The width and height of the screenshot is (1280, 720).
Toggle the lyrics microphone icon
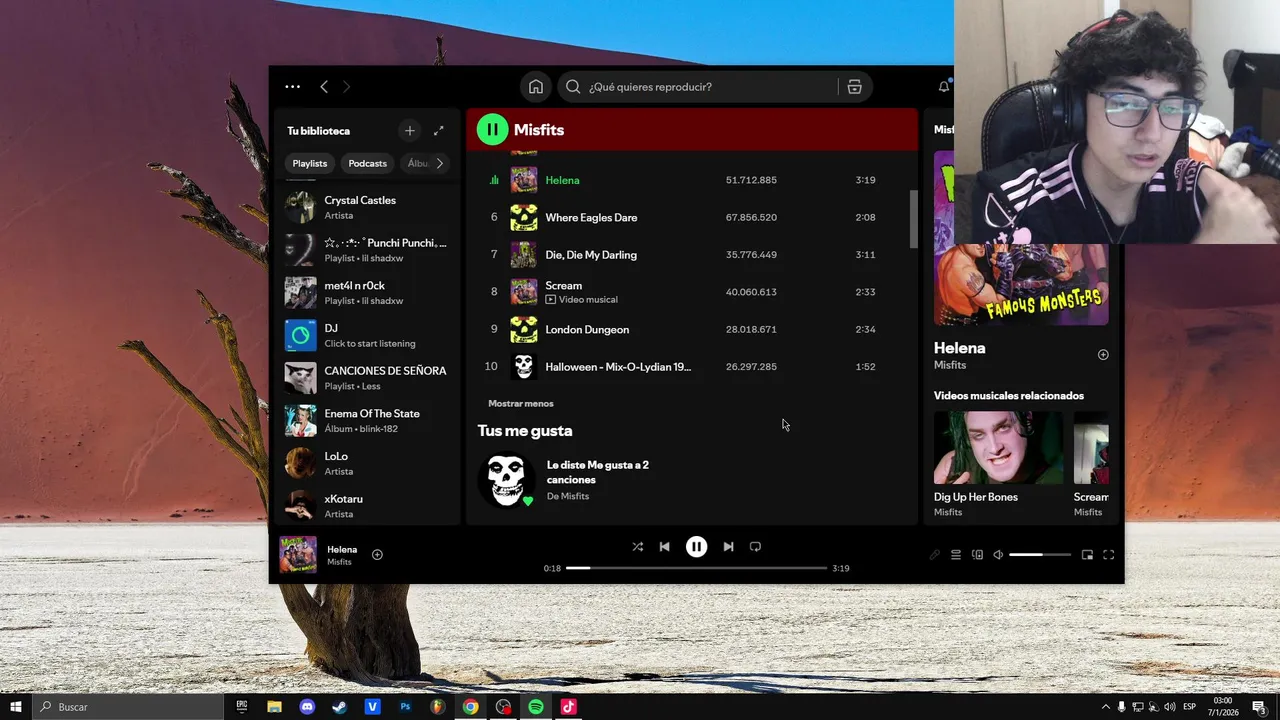(934, 555)
